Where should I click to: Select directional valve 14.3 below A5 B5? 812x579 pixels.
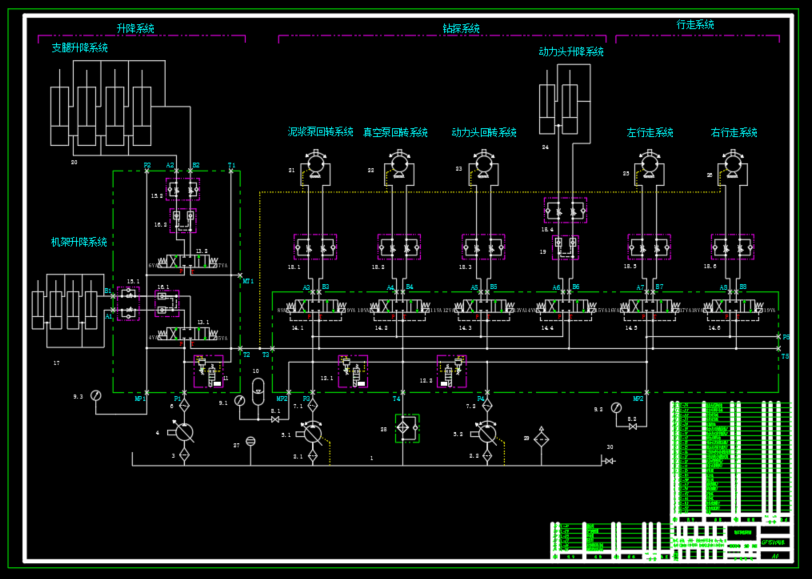coord(483,308)
